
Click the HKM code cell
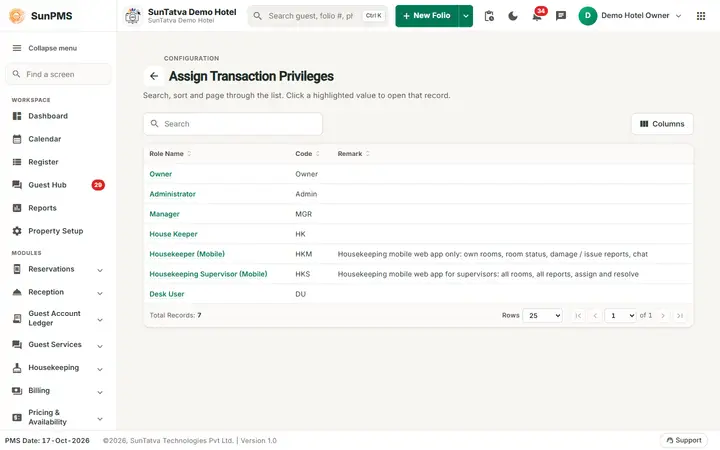coord(304,254)
